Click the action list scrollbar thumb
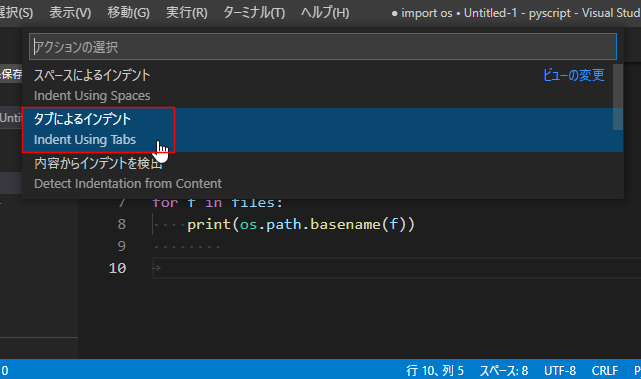 click(618, 97)
